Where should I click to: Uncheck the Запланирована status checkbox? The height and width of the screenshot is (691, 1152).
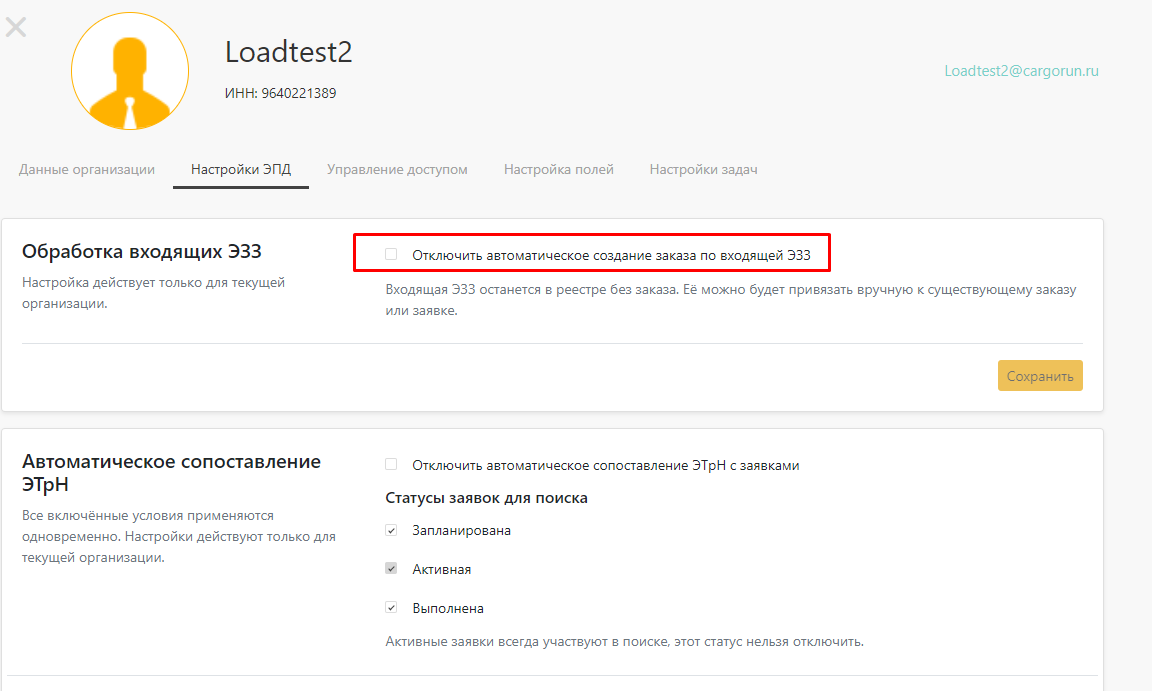coord(391,529)
